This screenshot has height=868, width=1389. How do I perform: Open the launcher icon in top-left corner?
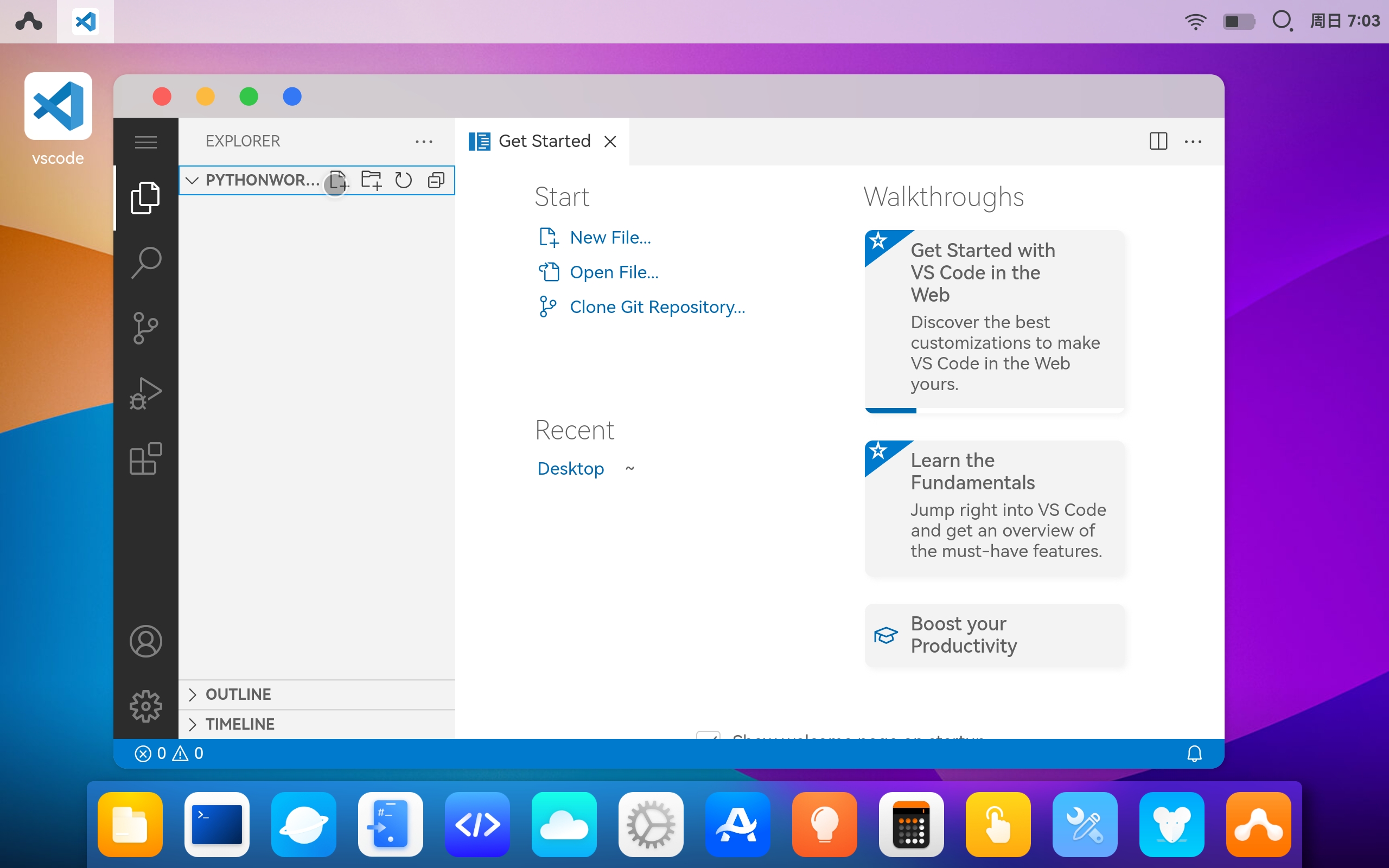29,22
